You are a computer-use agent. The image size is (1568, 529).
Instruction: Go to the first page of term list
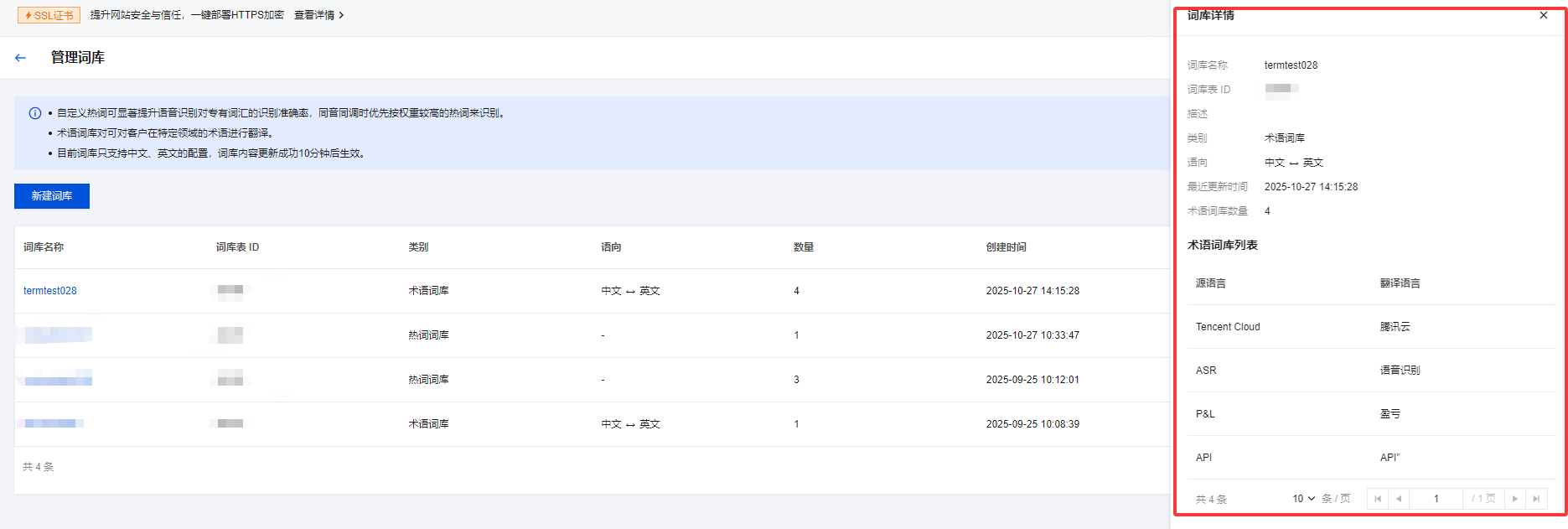[x=1378, y=499]
